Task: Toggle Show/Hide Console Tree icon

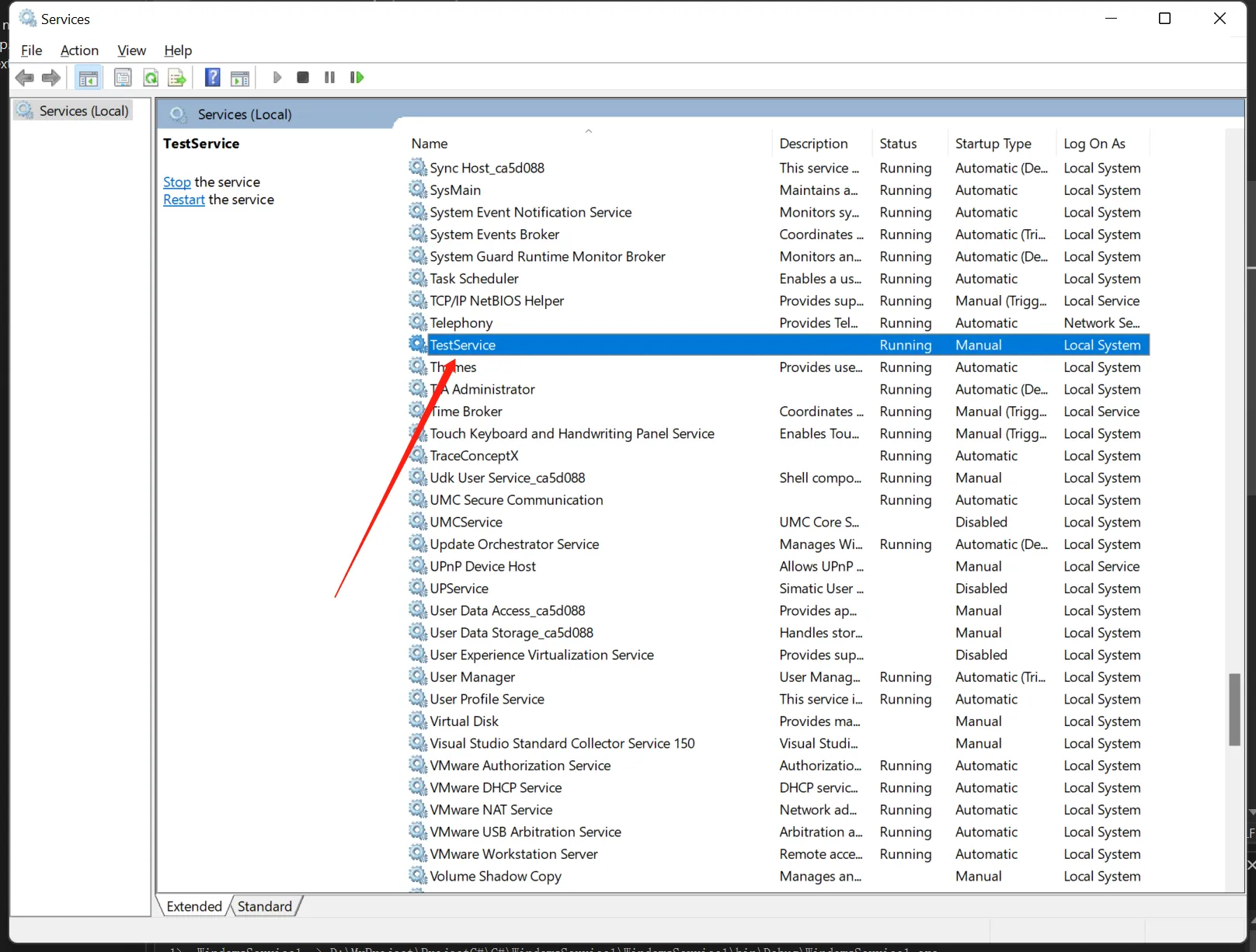Action: click(89, 78)
